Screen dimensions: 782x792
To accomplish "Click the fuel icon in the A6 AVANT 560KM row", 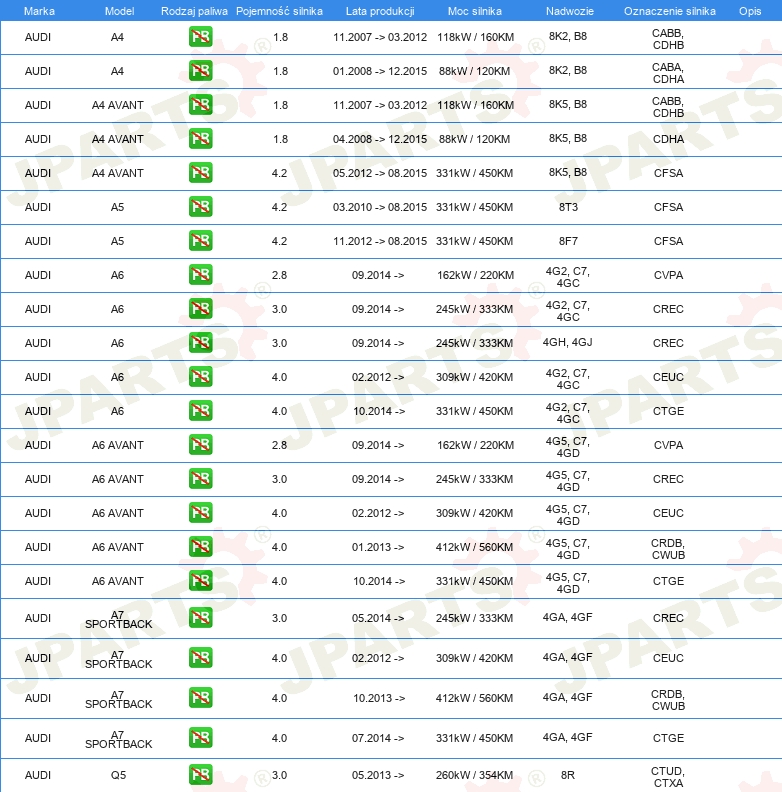I will [200, 547].
